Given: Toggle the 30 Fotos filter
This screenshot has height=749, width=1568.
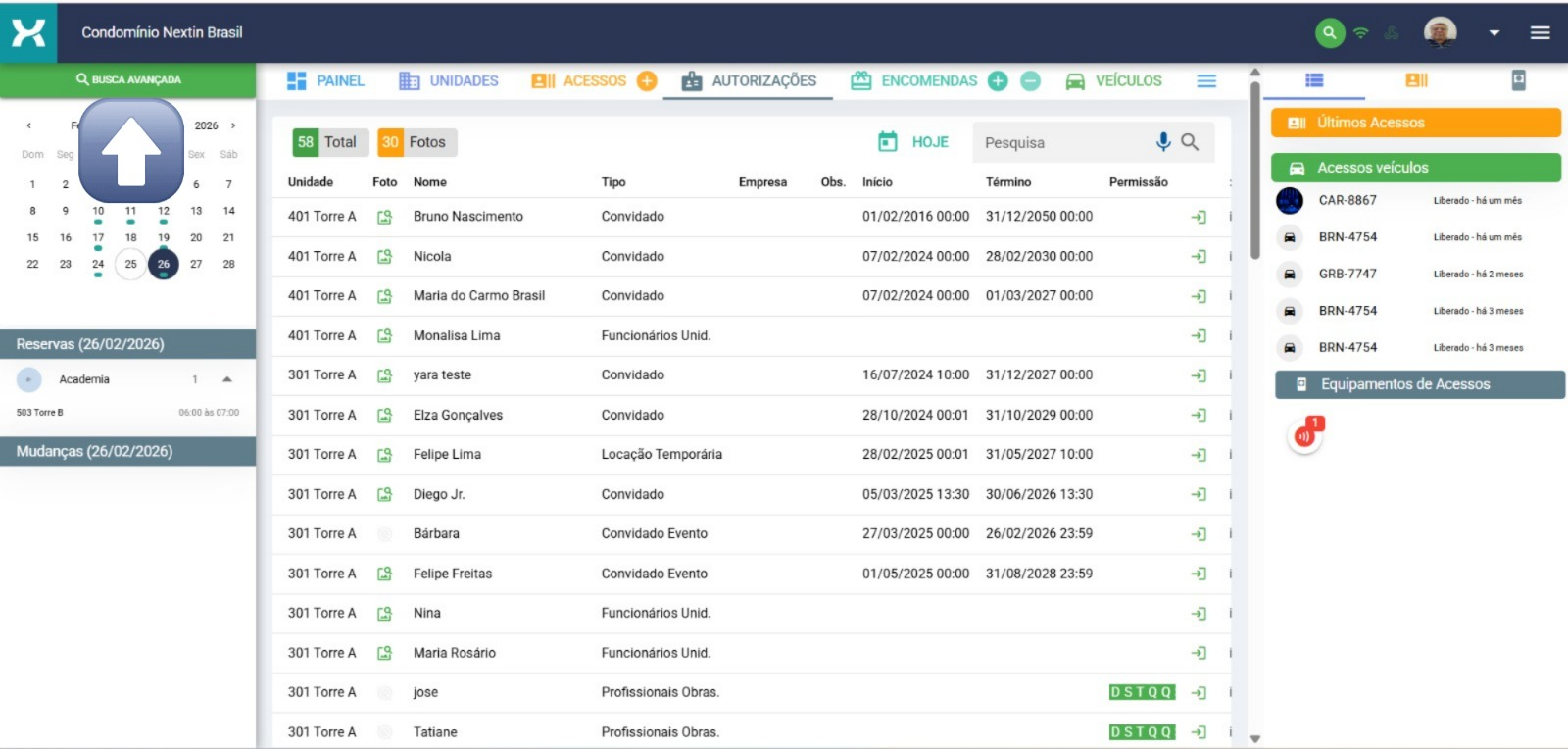Looking at the screenshot, I should (x=416, y=142).
